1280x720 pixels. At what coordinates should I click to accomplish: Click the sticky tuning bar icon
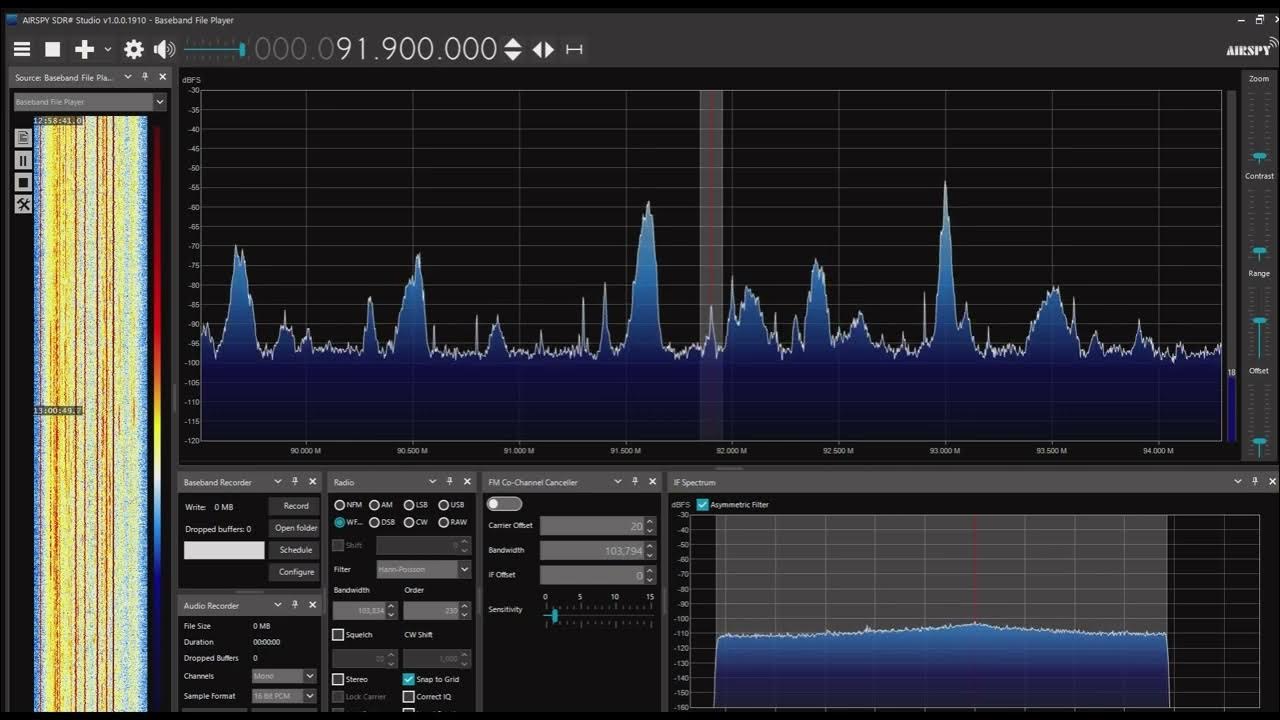pyautogui.click(x=574, y=49)
